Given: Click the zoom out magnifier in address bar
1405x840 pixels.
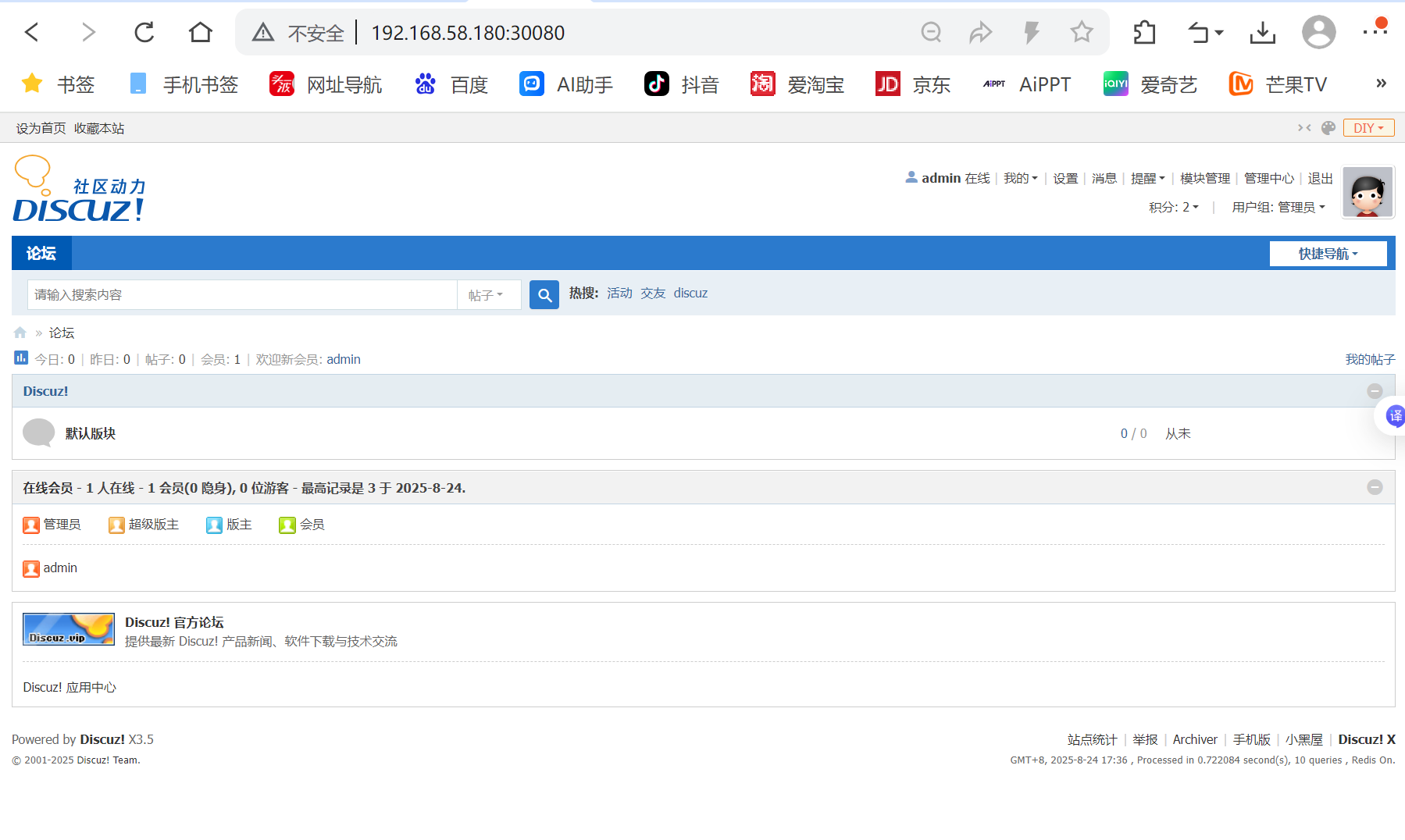Looking at the screenshot, I should click(931, 32).
